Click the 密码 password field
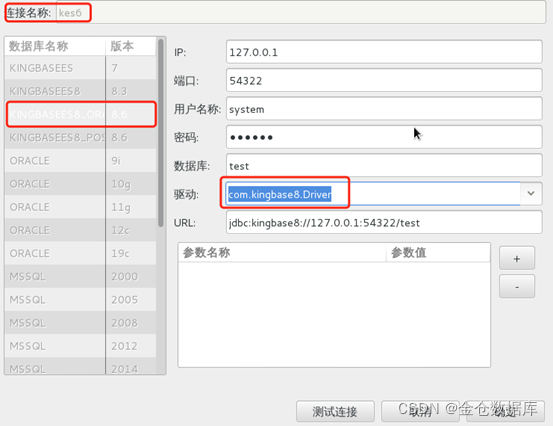Image resolution: width=553 pixels, height=426 pixels. (x=384, y=137)
